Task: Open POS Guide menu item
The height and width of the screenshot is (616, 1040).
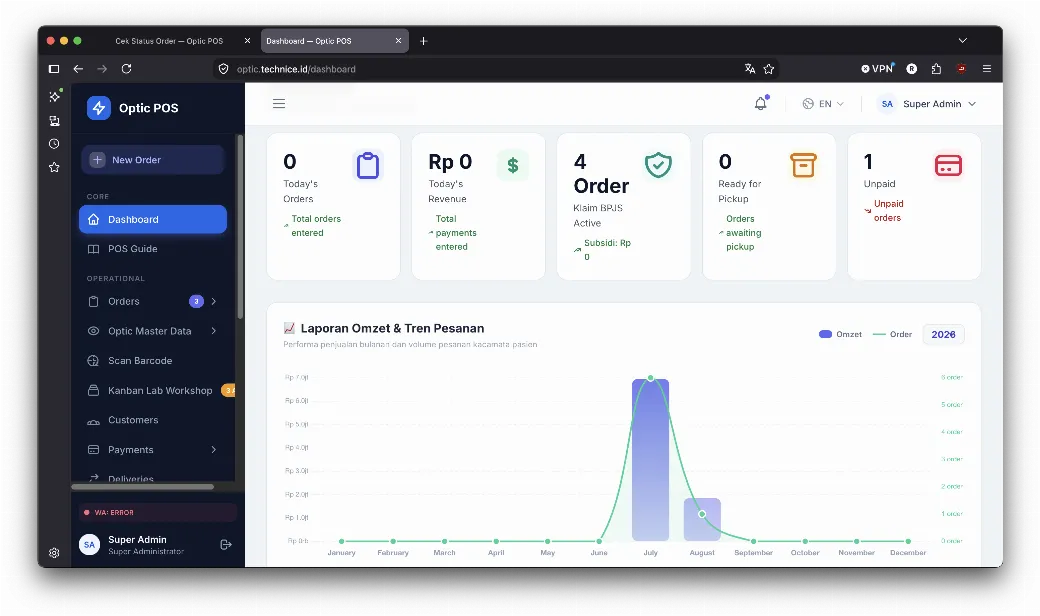Action: [x=153, y=249]
